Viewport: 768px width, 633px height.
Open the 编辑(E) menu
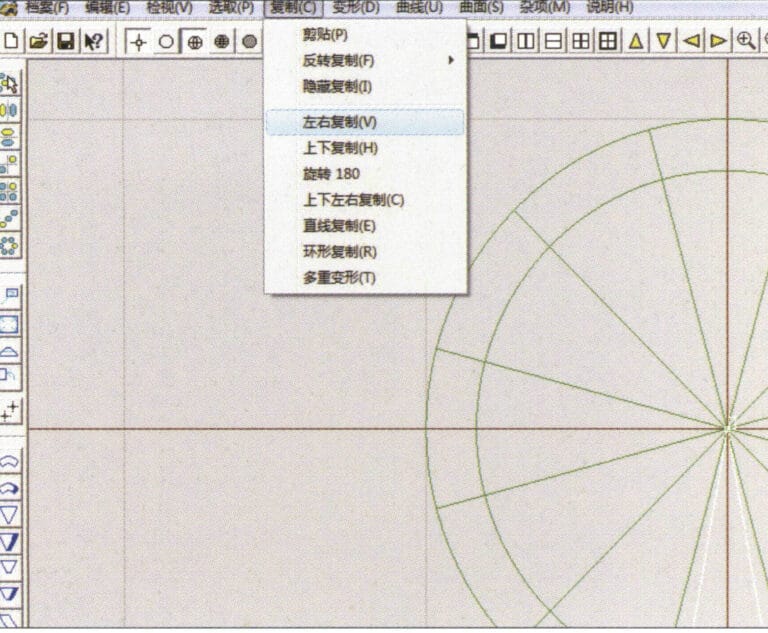click(x=107, y=7)
